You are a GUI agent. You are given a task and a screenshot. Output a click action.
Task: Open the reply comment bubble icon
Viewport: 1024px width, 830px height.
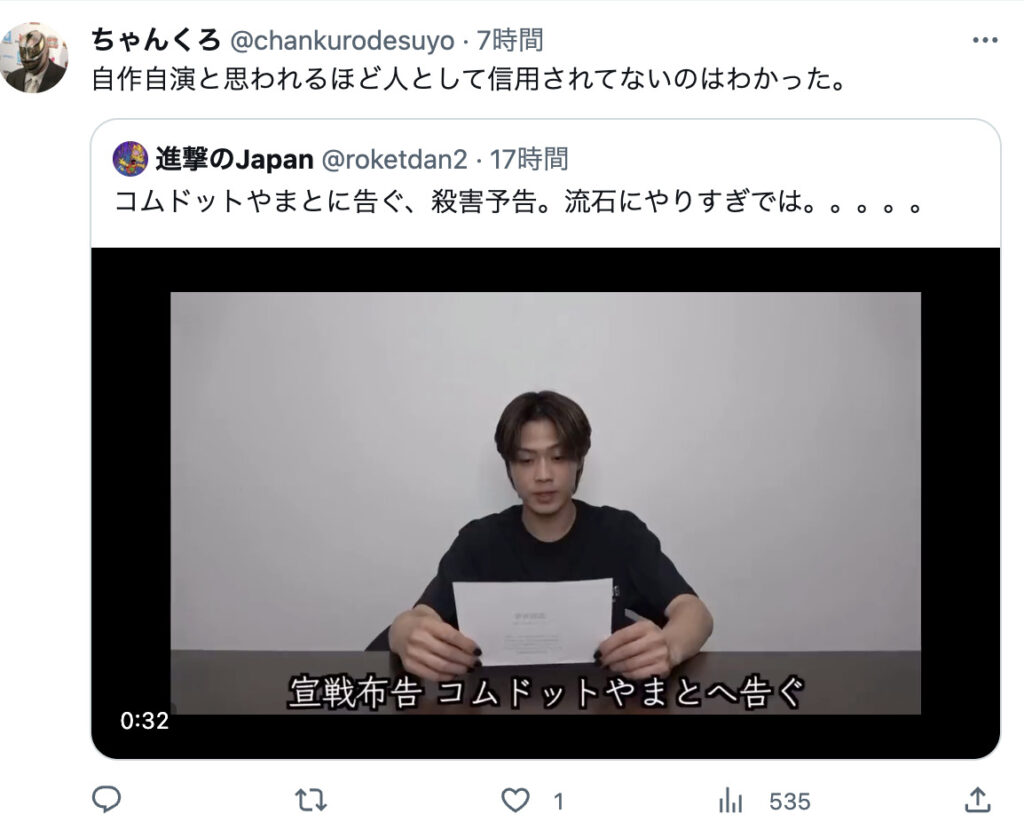[106, 799]
